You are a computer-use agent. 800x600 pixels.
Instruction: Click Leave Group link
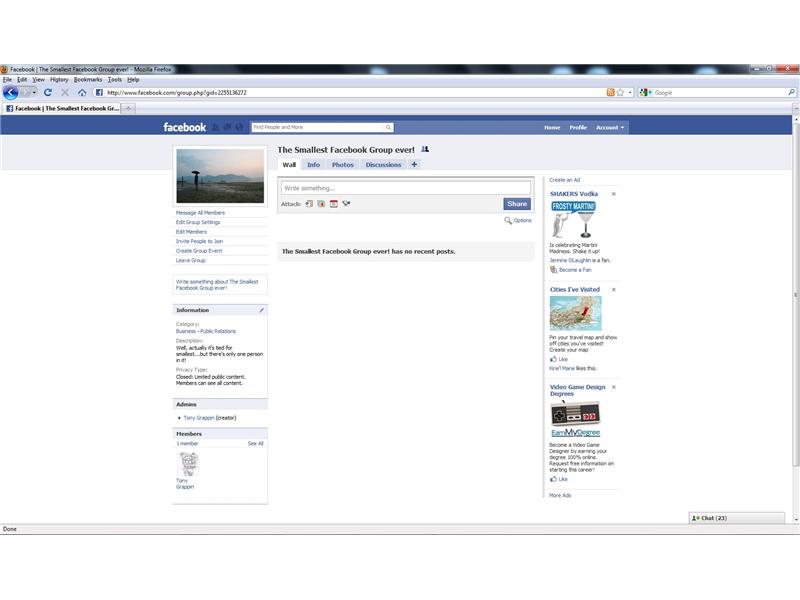190,260
